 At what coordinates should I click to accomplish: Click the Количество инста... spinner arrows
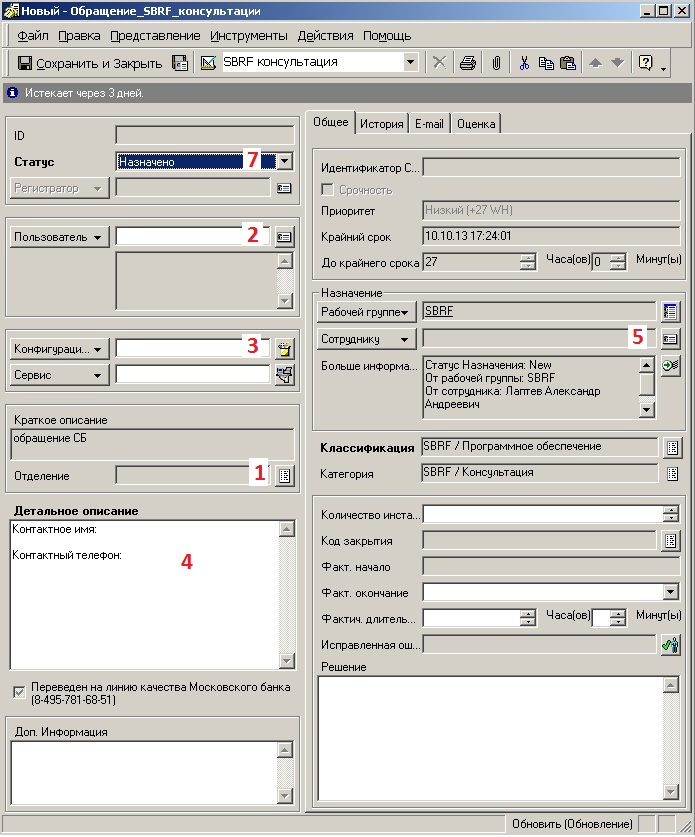click(x=670, y=514)
